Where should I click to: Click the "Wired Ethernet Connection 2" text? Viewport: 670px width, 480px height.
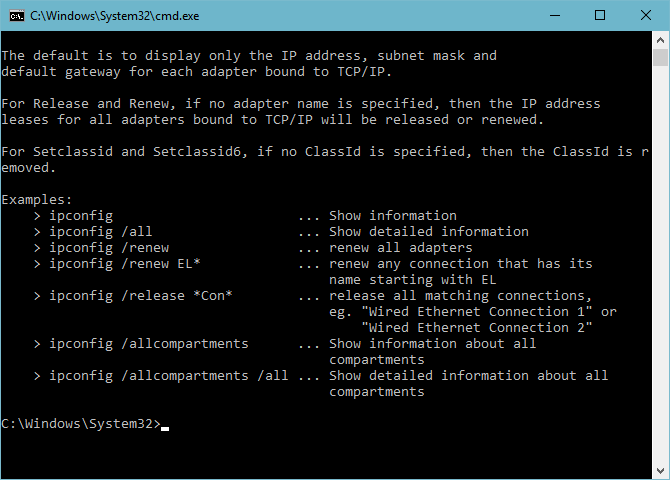pyautogui.click(x=477, y=328)
